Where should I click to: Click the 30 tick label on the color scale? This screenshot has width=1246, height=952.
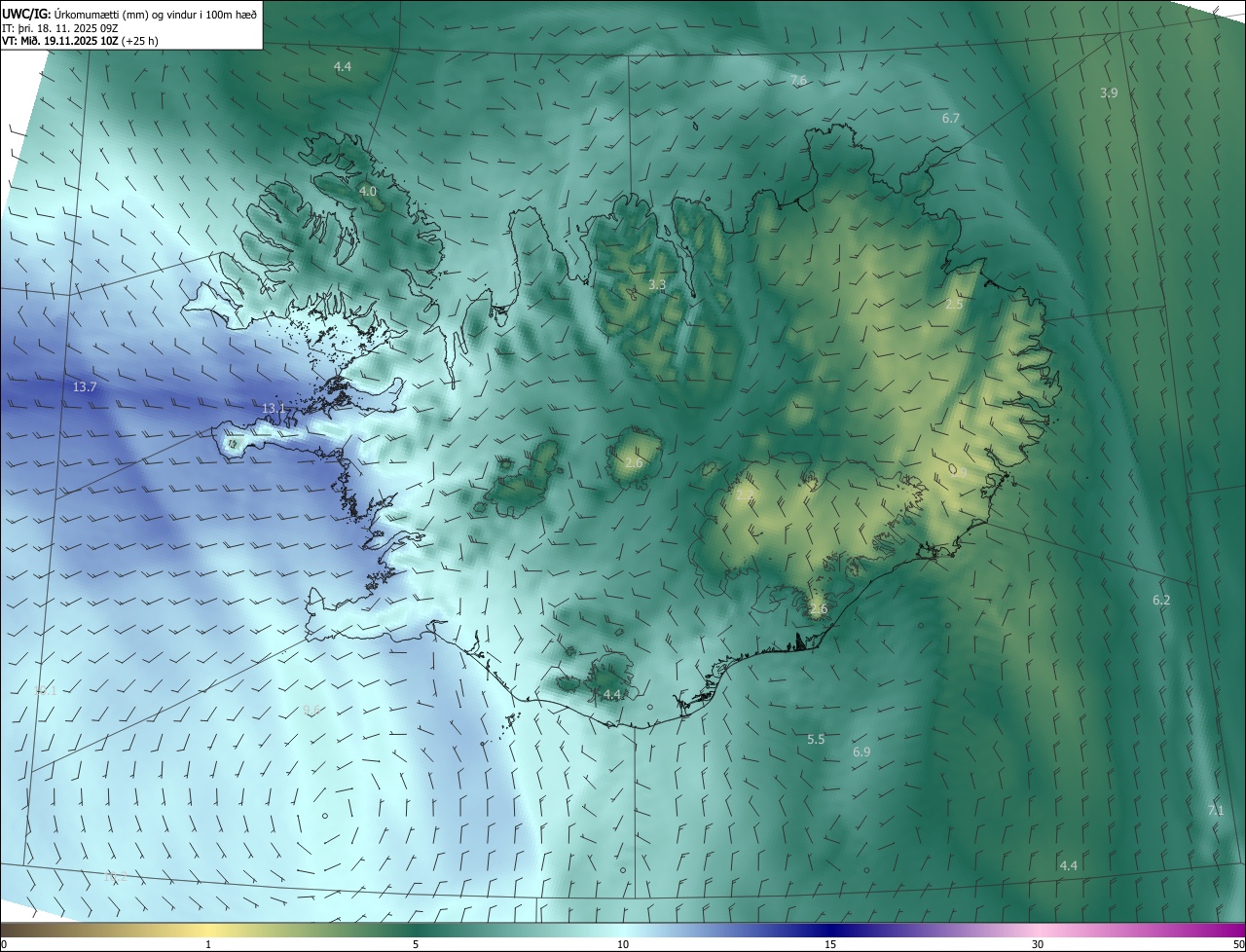(x=1038, y=945)
